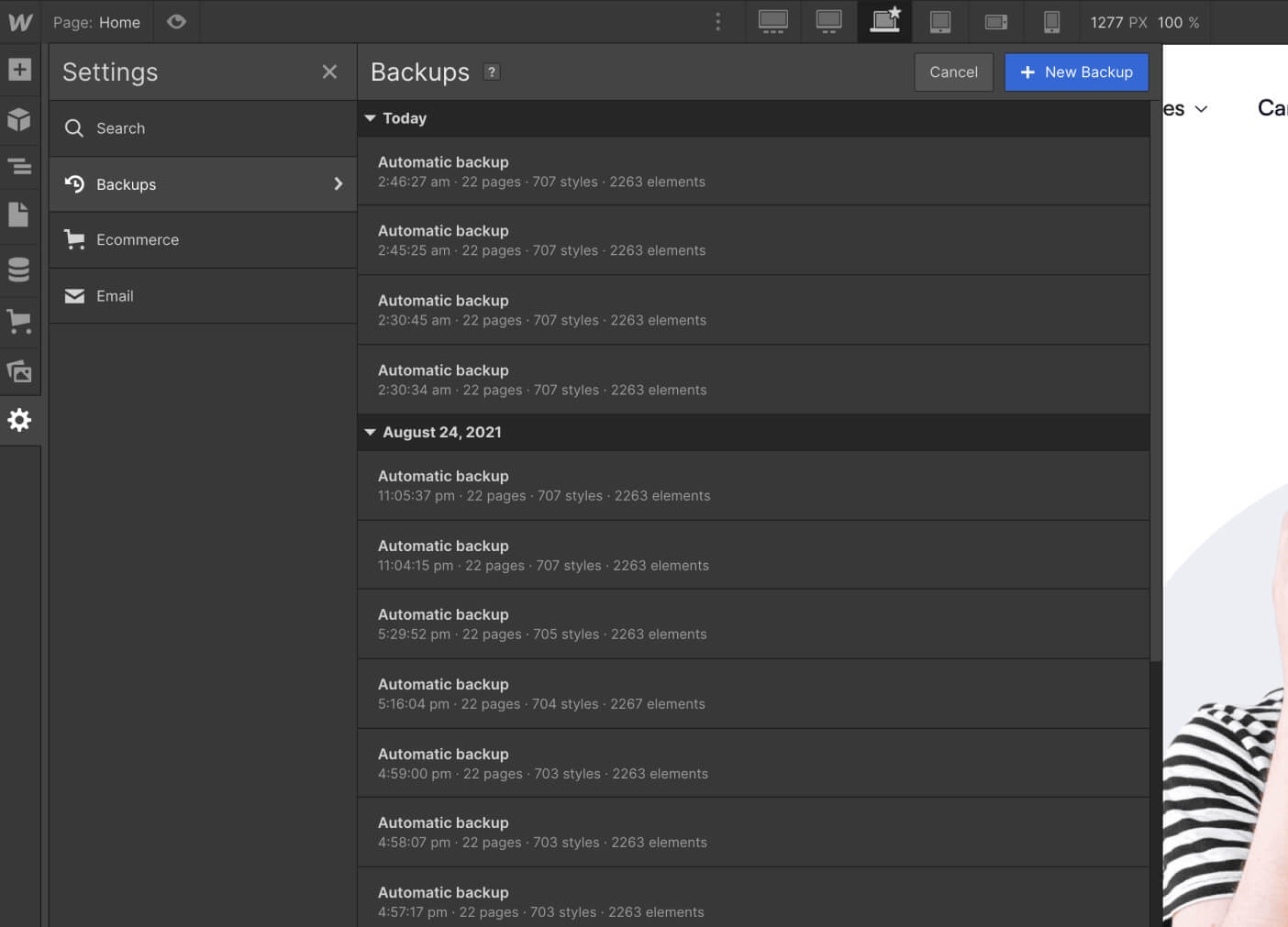Image resolution: width=1288 pixels, height=927 pixels.
Task: Open the Page Home dropdown
Action: 97,22
